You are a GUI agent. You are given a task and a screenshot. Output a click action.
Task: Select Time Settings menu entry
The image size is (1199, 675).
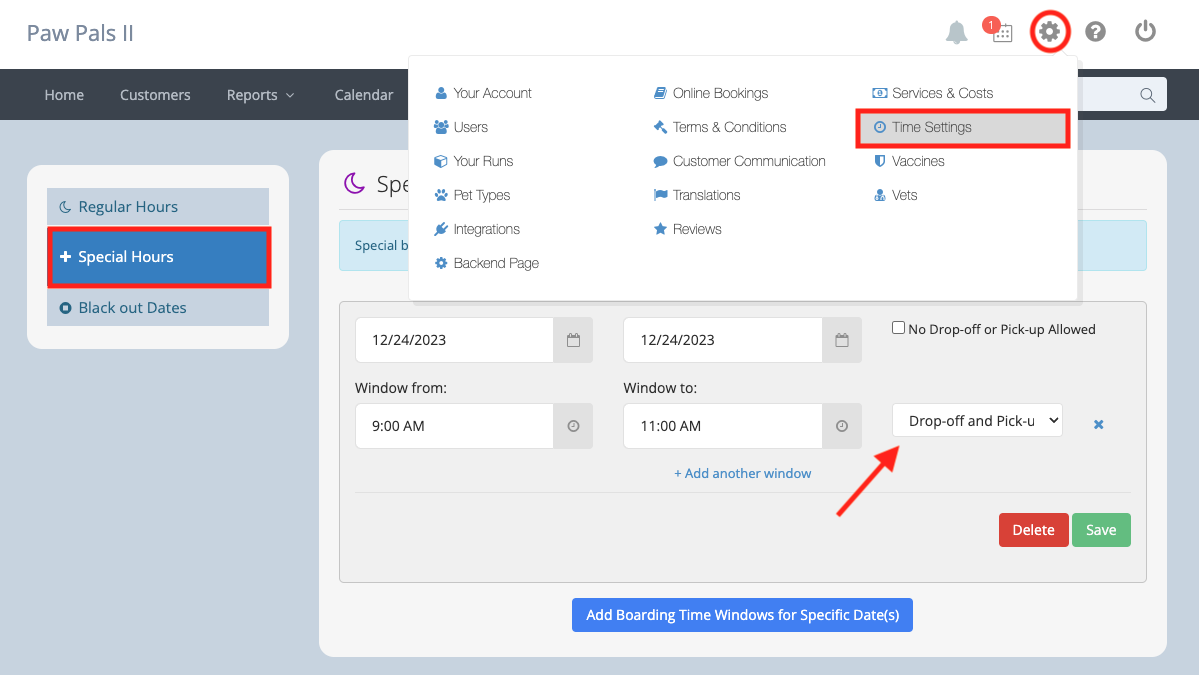(x=963, y=128)
